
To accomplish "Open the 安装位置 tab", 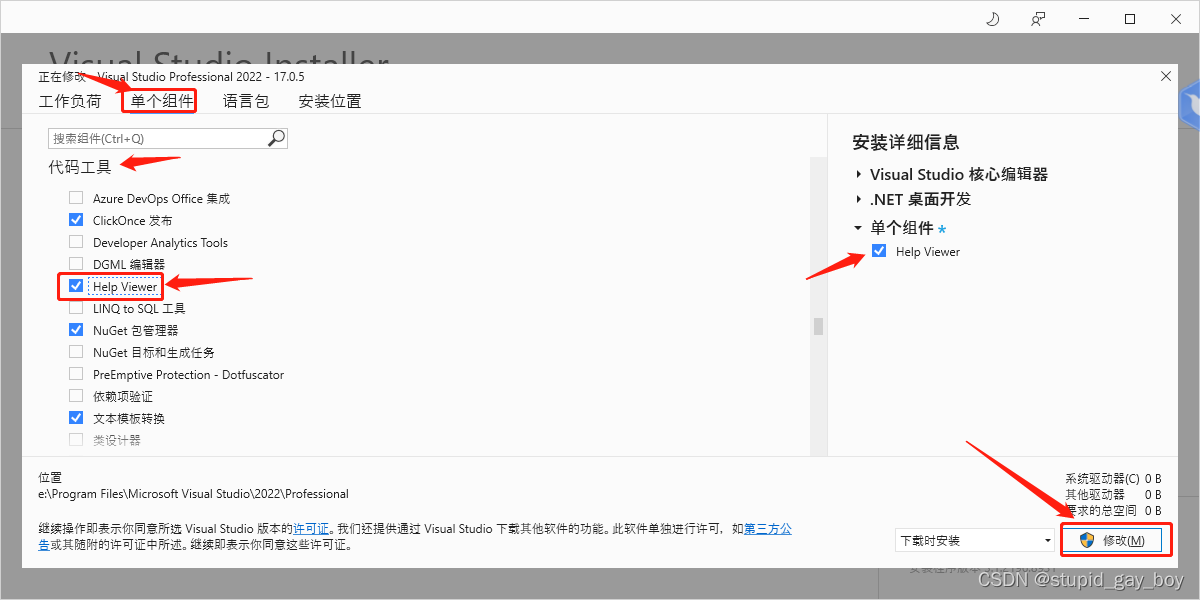I will 330,101.
